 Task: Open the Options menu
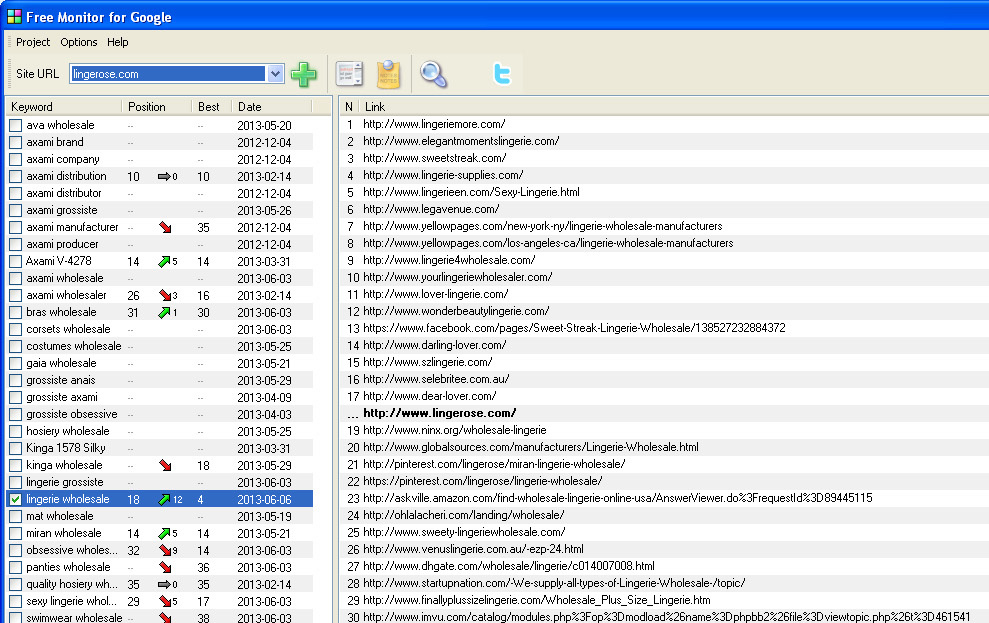coord(79,42)
